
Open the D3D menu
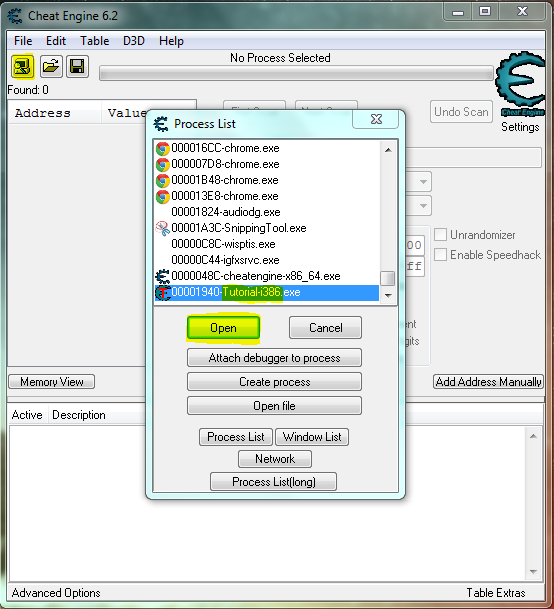134,41
